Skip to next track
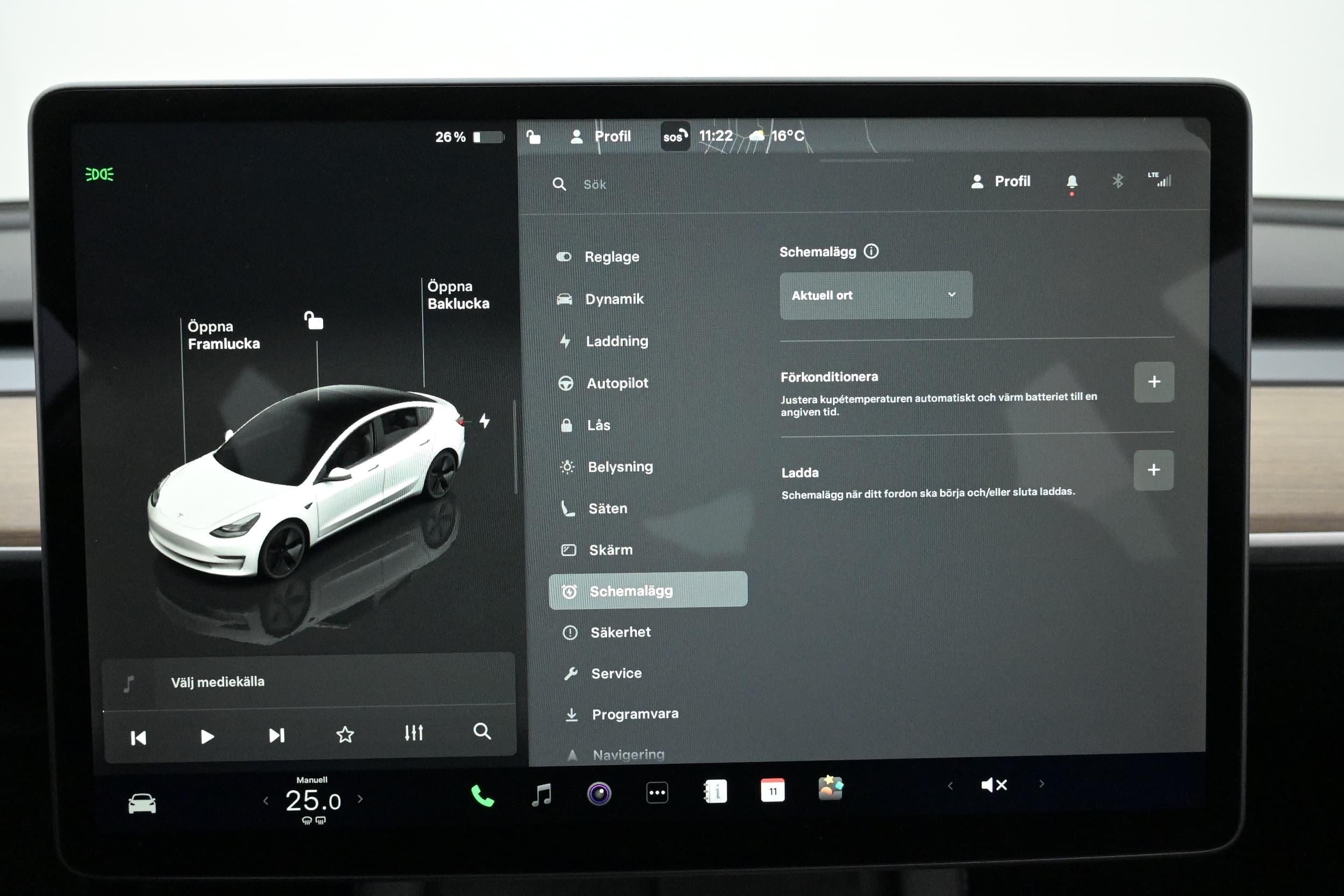The width and height of the screenshot is (1344, 896). click(276, 735)
